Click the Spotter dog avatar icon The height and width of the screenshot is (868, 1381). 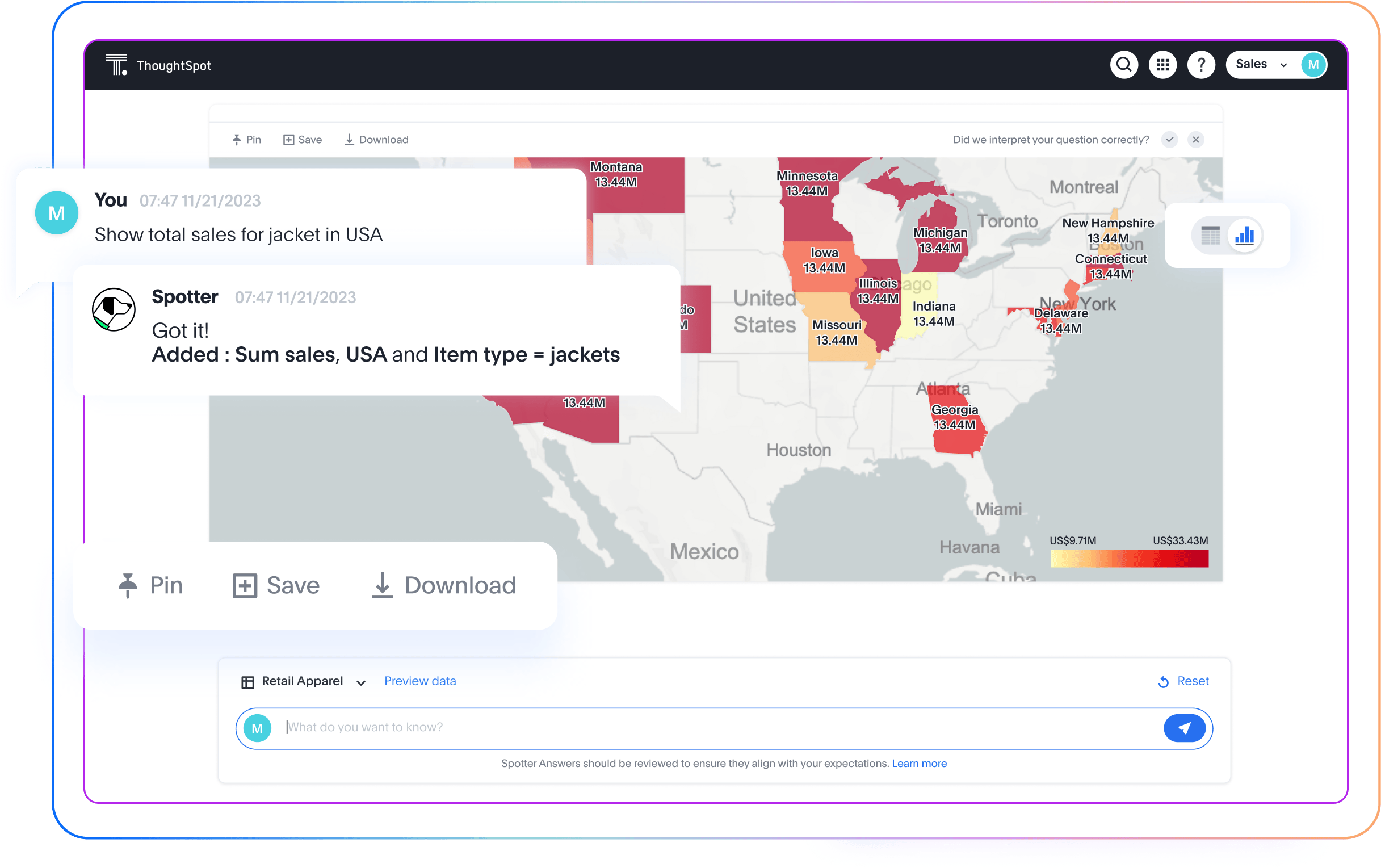(x=114, y=310)
